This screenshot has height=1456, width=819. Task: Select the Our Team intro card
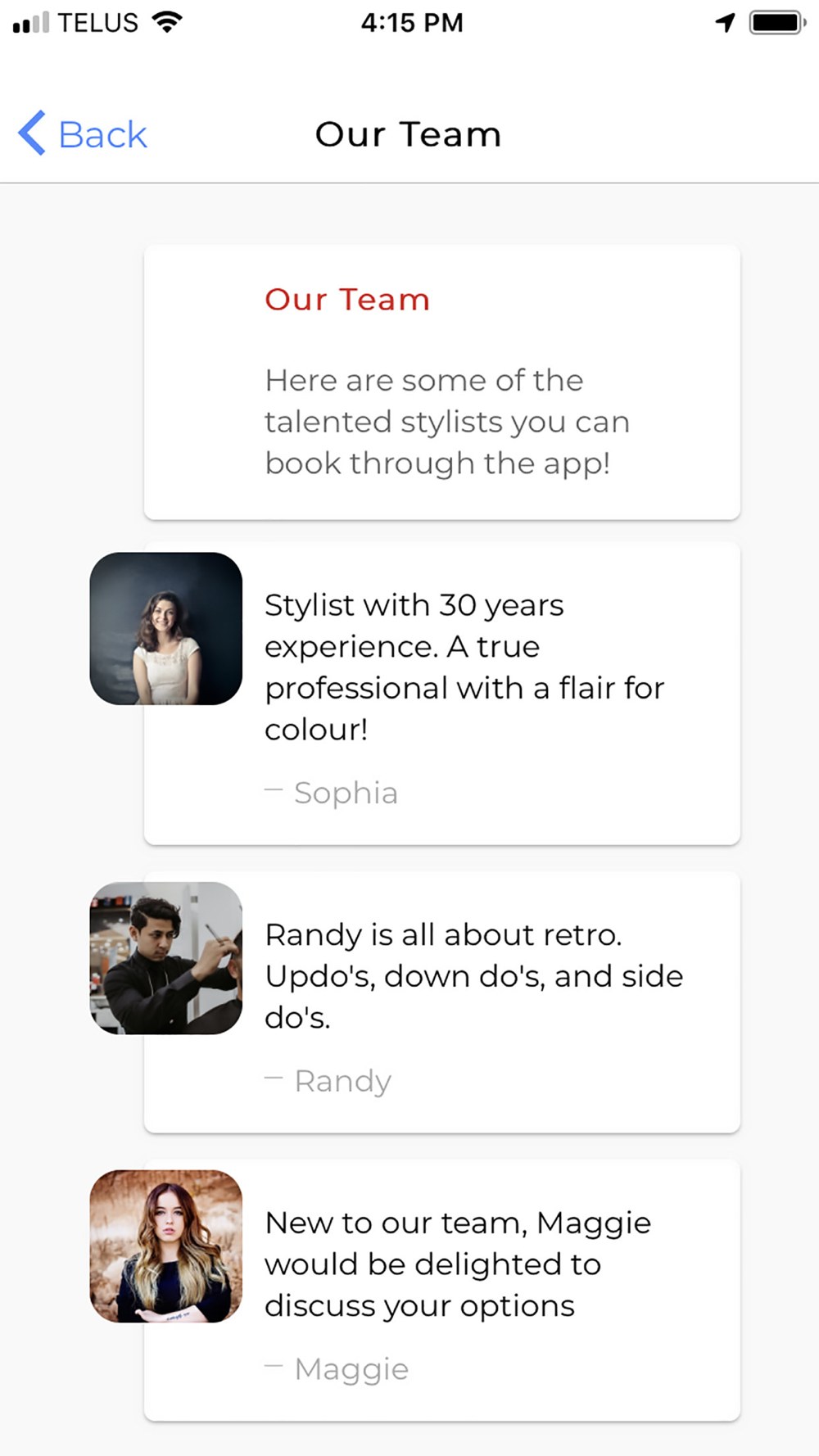coord(442,382)
